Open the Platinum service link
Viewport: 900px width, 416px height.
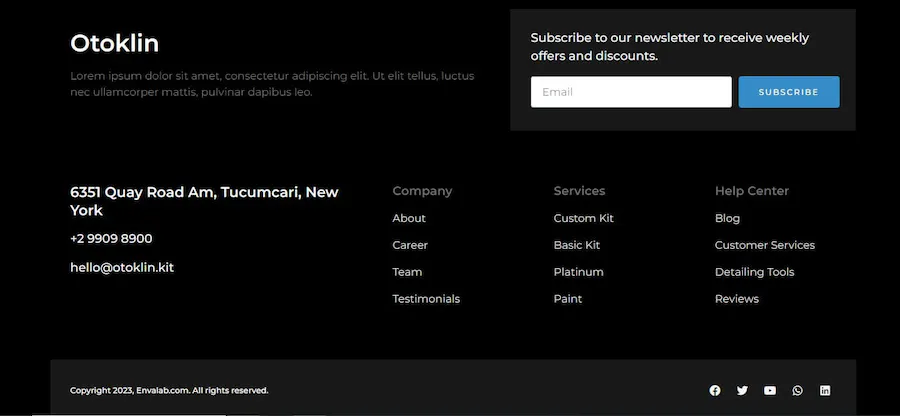click(578, 272)
